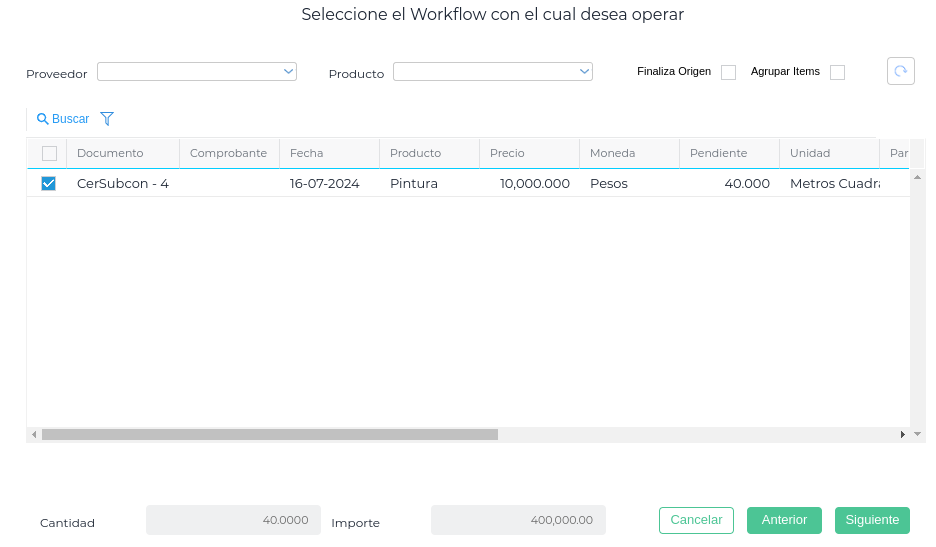The width and height of the screenshot is (936, 547).
Task: Open the filter funnel icon
Action: (107, 119)
